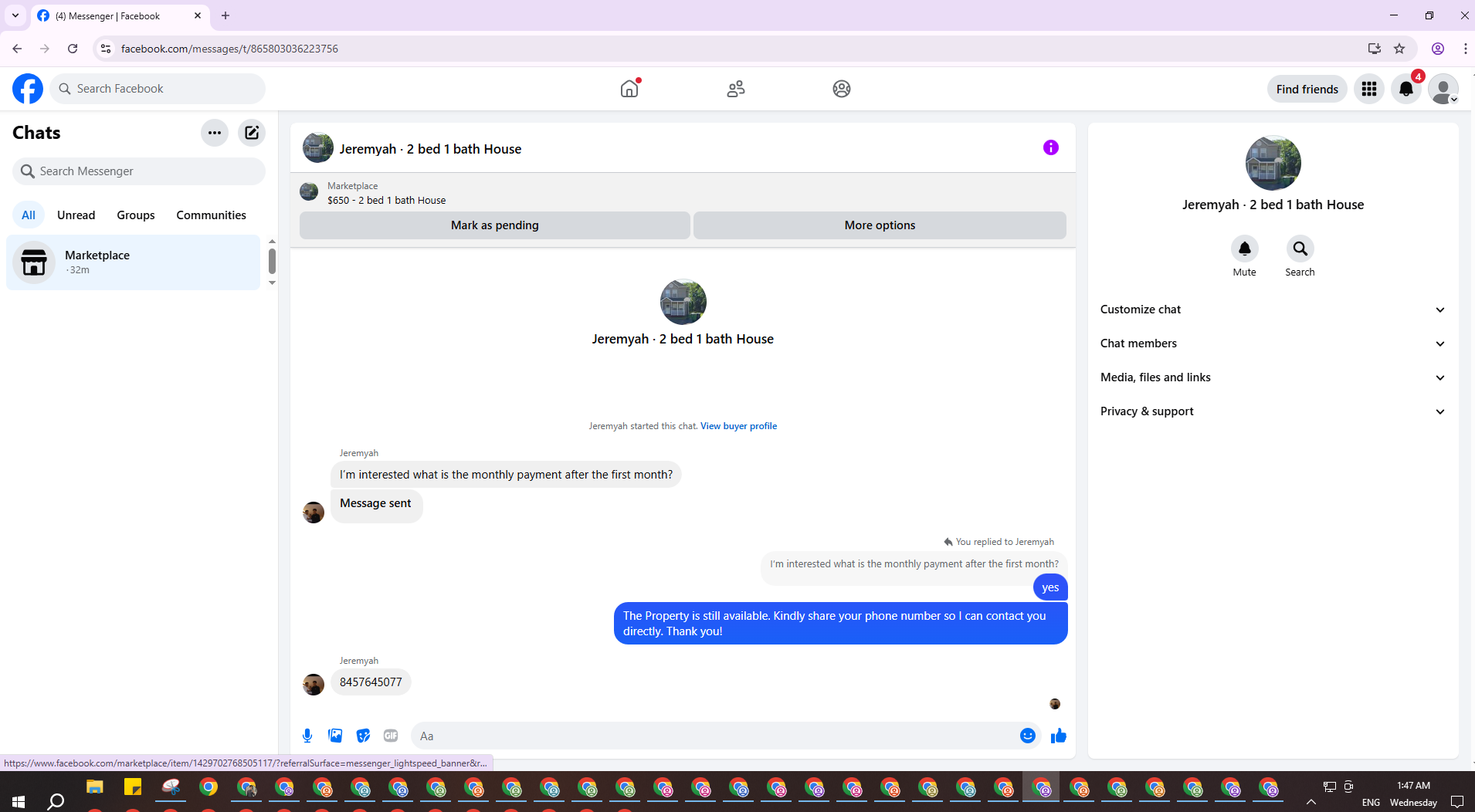Open the Chats options ellipsis button
1475x812 pixels.
pyautogui.click(x=215, y=133)
